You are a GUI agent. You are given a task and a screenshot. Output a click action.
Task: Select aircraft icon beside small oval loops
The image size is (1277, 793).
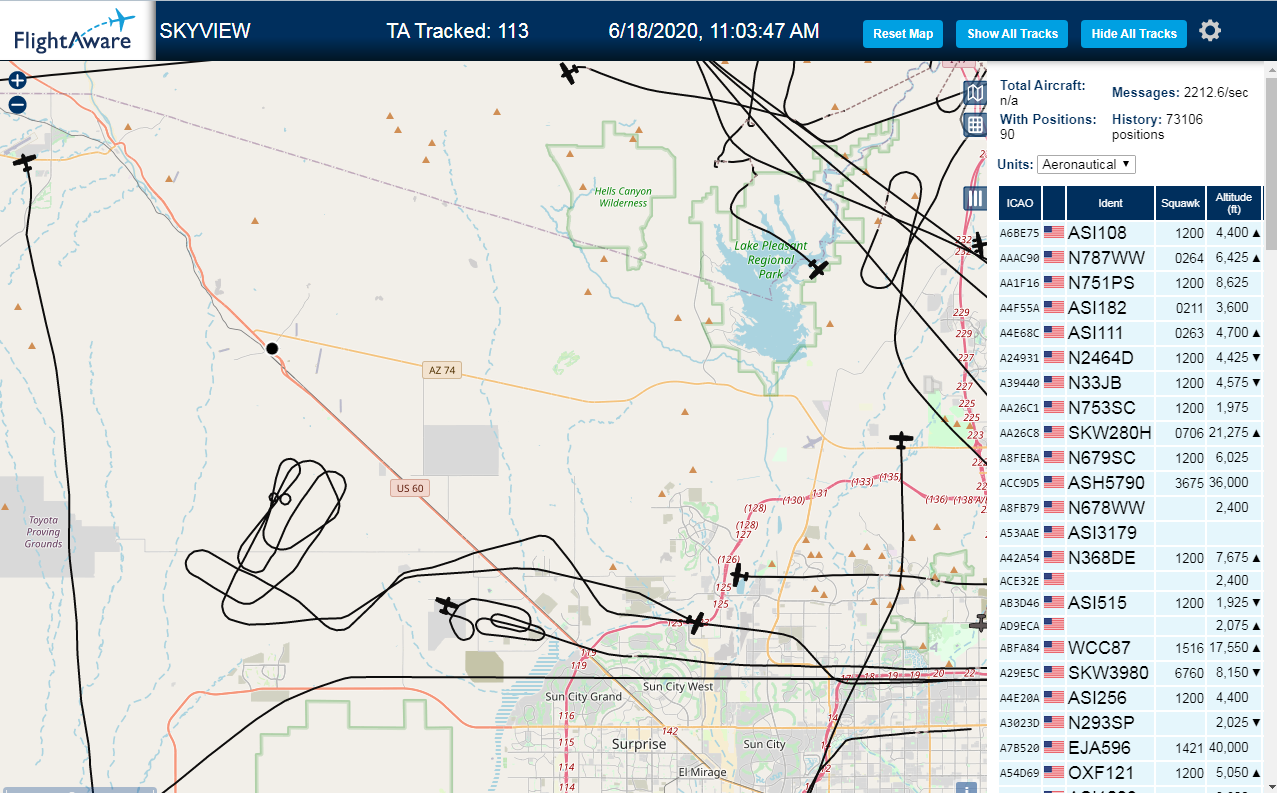tap(447, 606)
